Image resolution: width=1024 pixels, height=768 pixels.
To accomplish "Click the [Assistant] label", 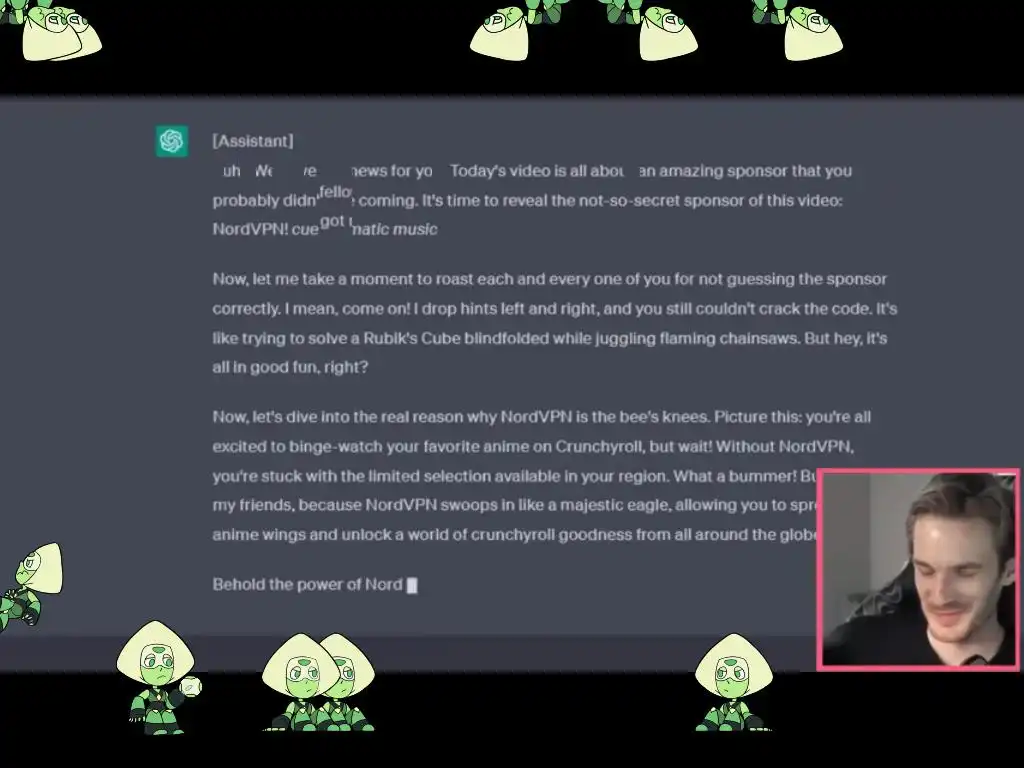I will point(253,141).
